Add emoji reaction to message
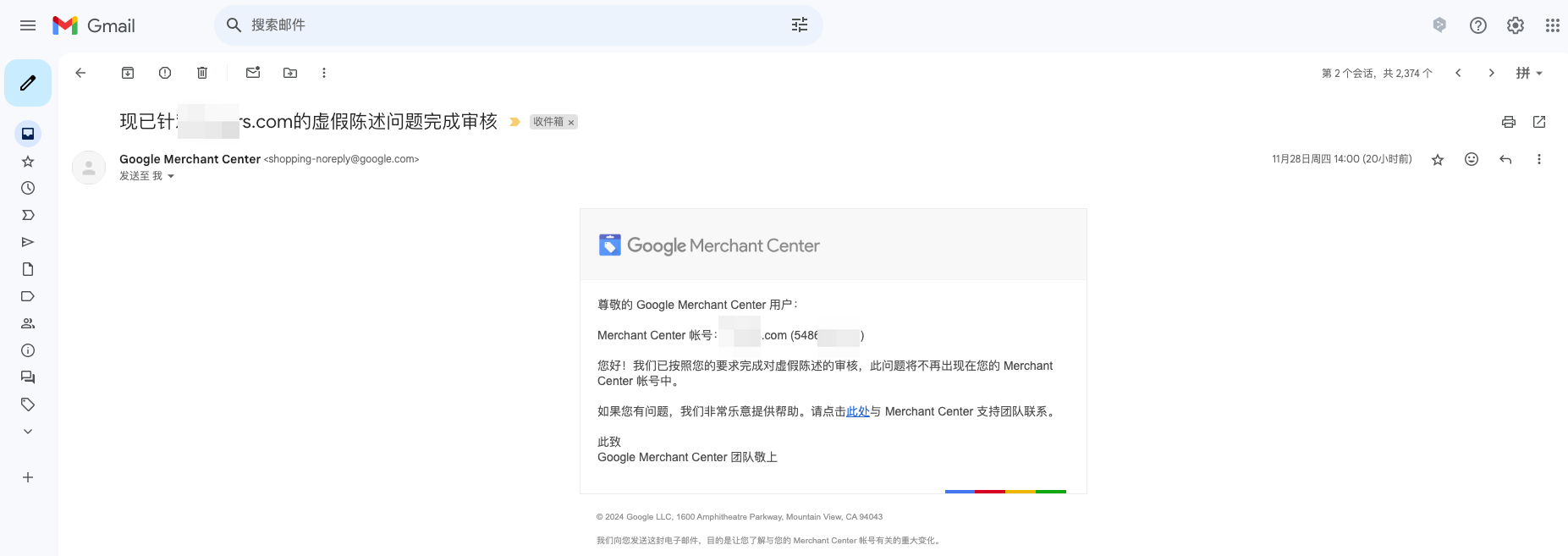 (x=1472, y=159)
